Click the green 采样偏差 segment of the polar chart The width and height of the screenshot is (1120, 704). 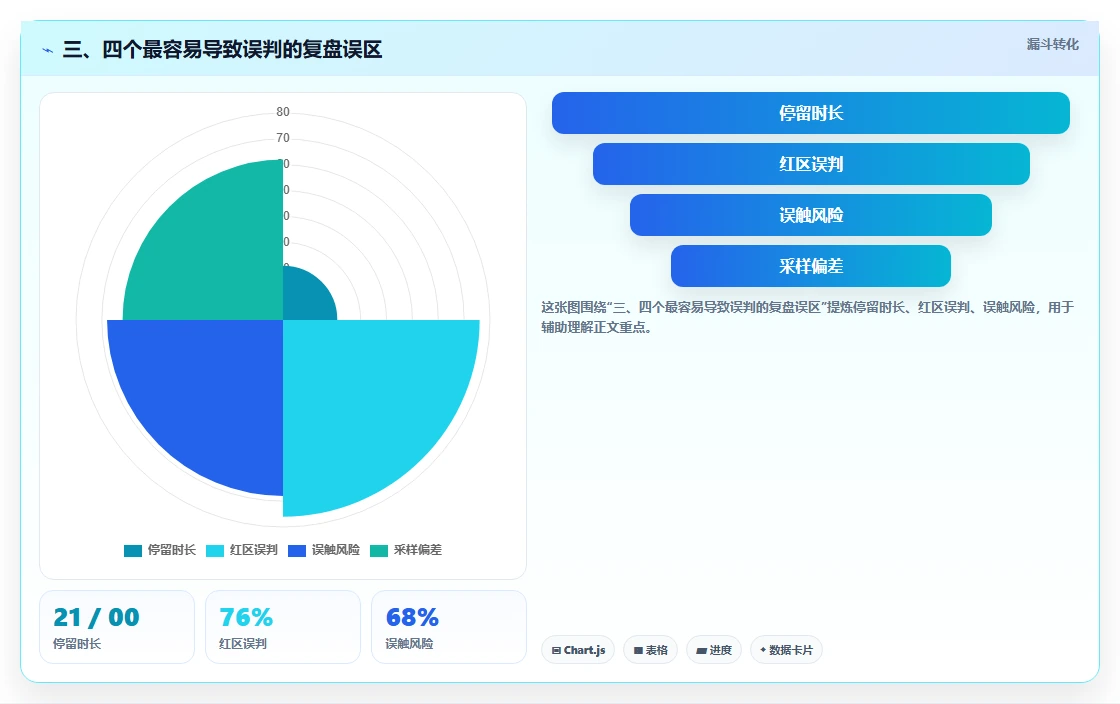(x=214, y=250)
